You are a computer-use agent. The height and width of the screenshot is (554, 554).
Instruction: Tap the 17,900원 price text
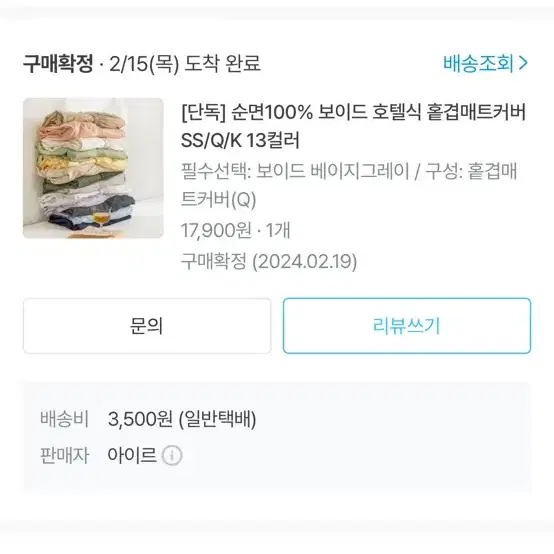click(x=216, y=230)
